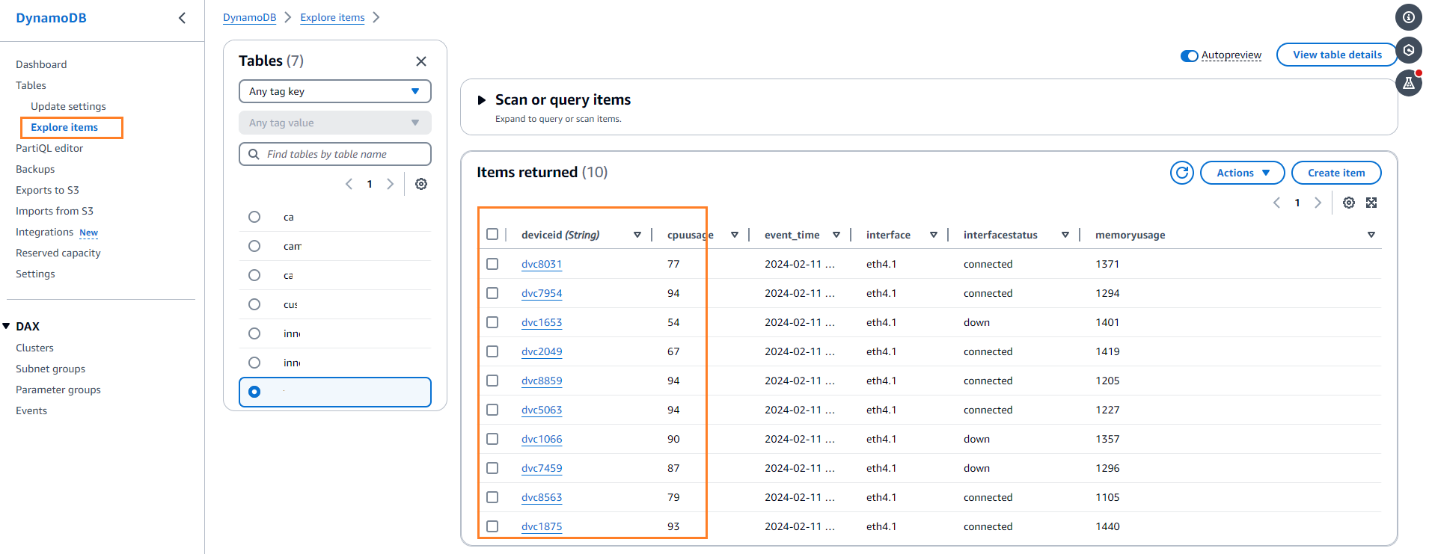1429x554 pixels.
Task: Open the hexagon icon in the right rail
Action: click(1409, 50)
